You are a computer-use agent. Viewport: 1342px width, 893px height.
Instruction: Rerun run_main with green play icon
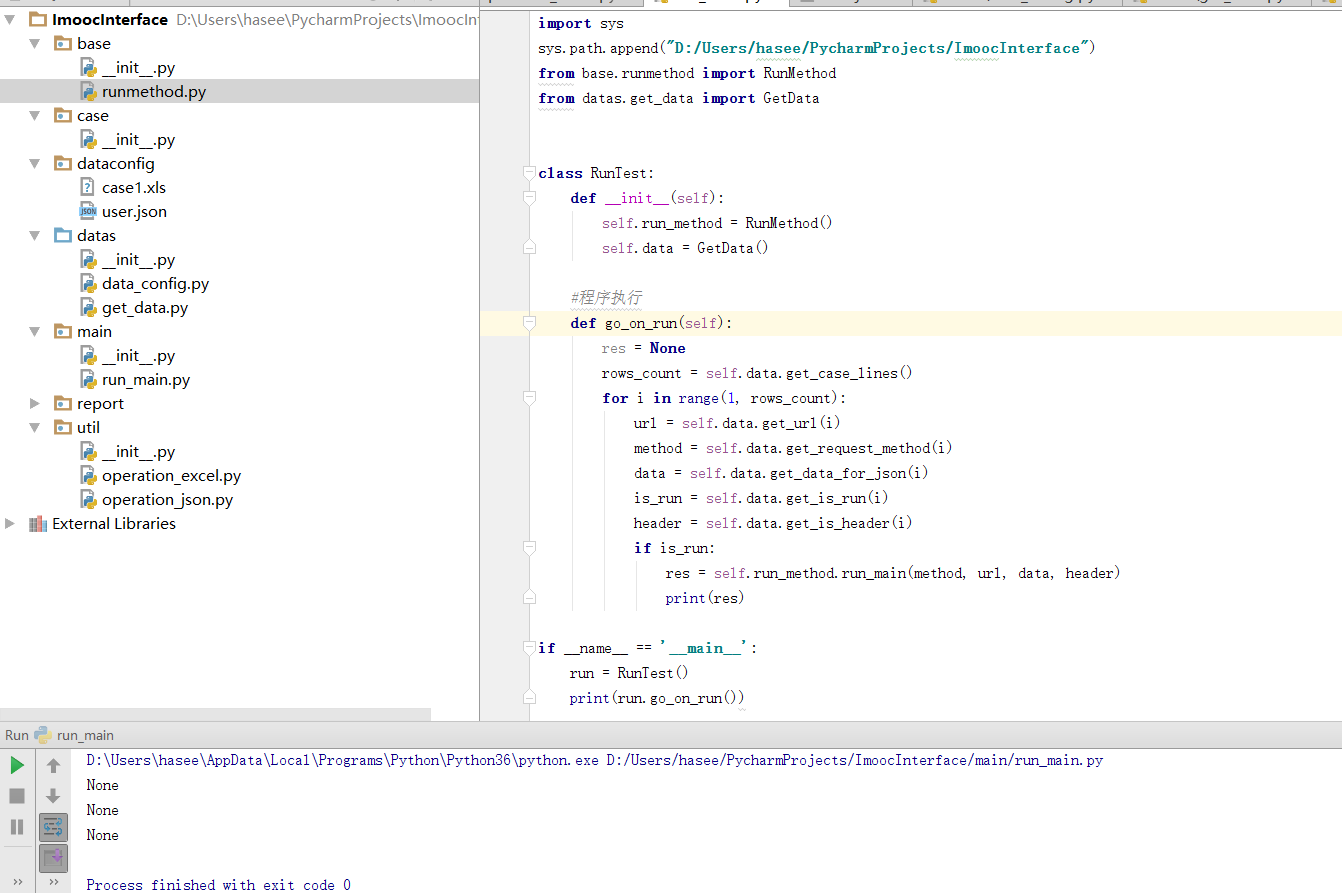tap(17, 765)
